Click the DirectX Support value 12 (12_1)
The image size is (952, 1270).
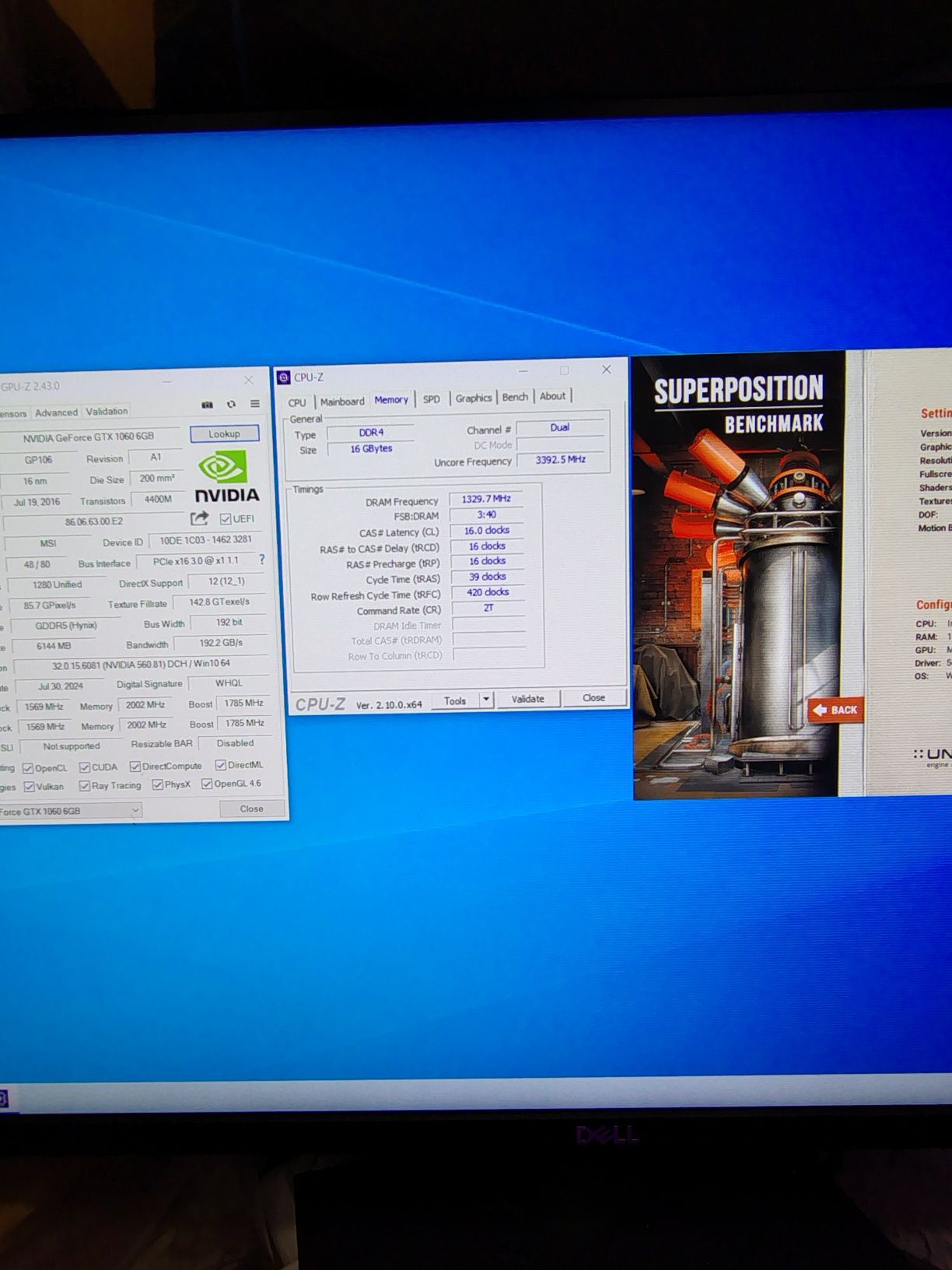[x=226, y=581]
